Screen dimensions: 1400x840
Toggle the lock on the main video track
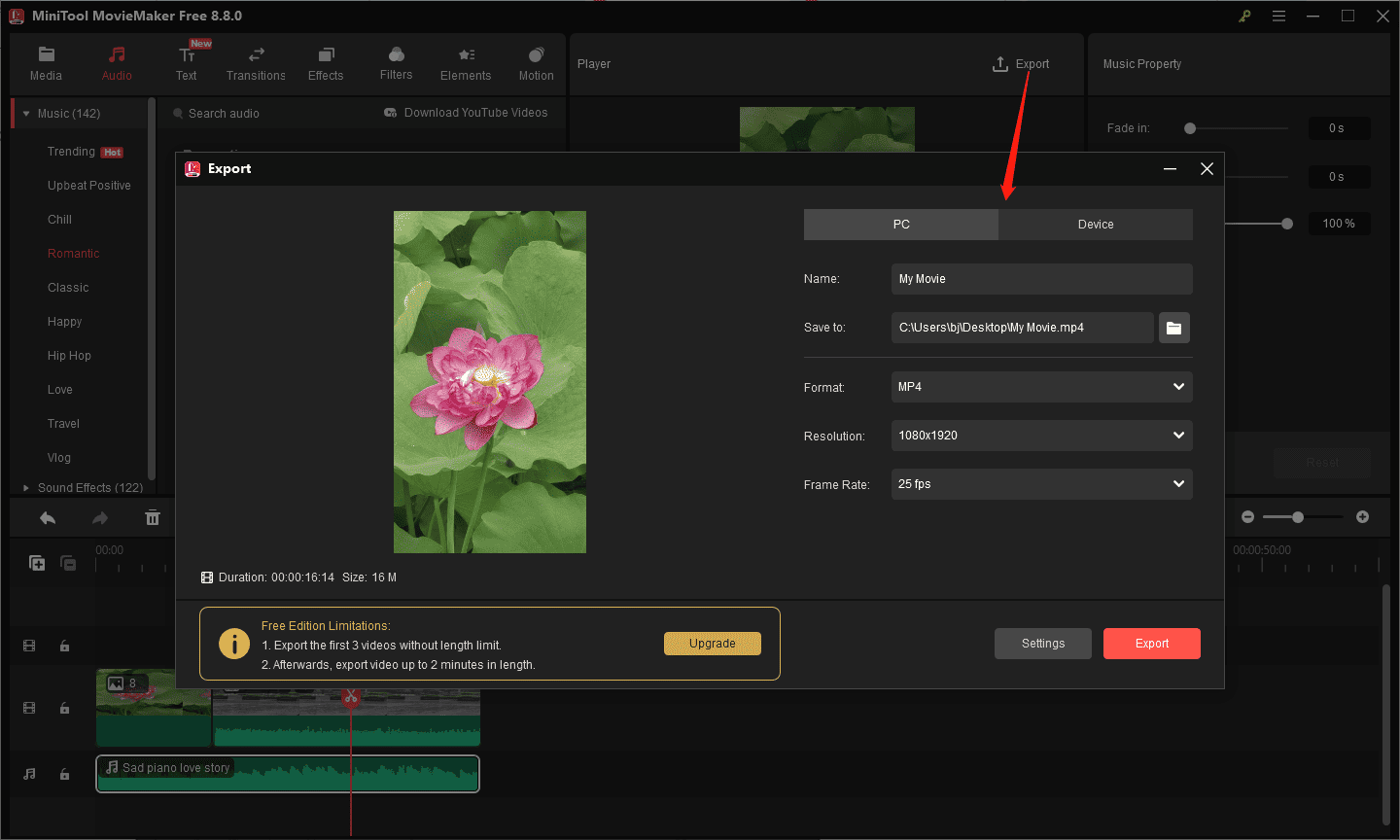[x=65, y=709]
